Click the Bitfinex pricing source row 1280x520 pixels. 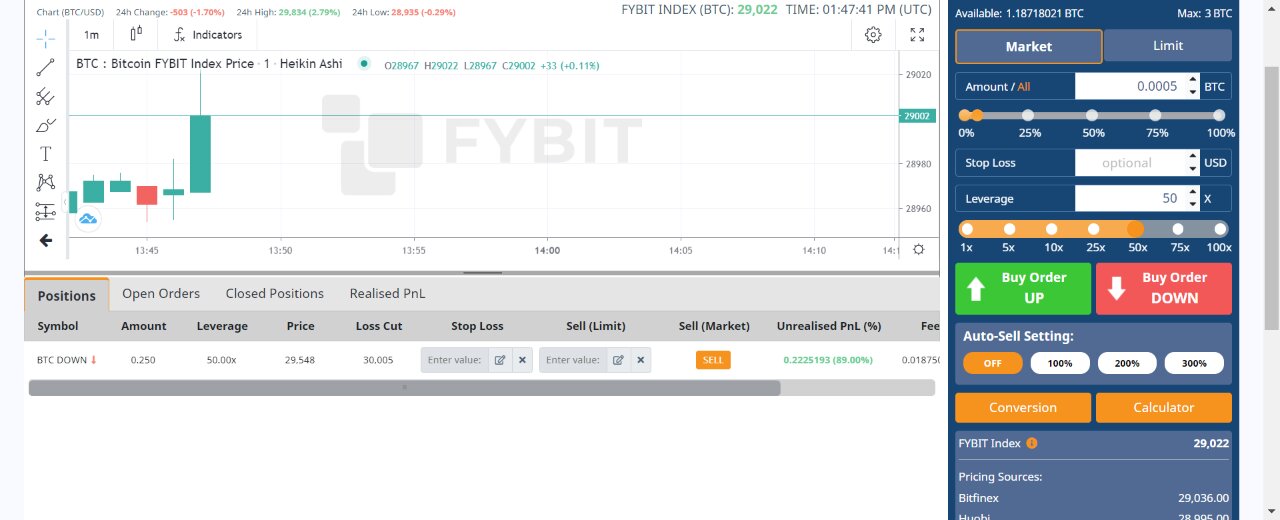(x=1093, y=498)
